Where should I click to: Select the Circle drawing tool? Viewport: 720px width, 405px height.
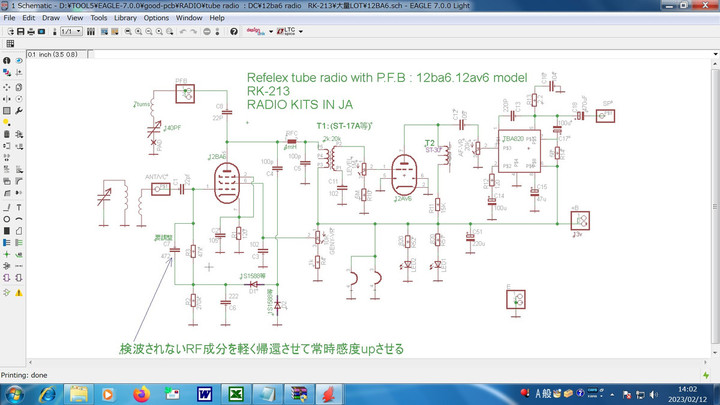pyautogui.click(x=7, y=218)
